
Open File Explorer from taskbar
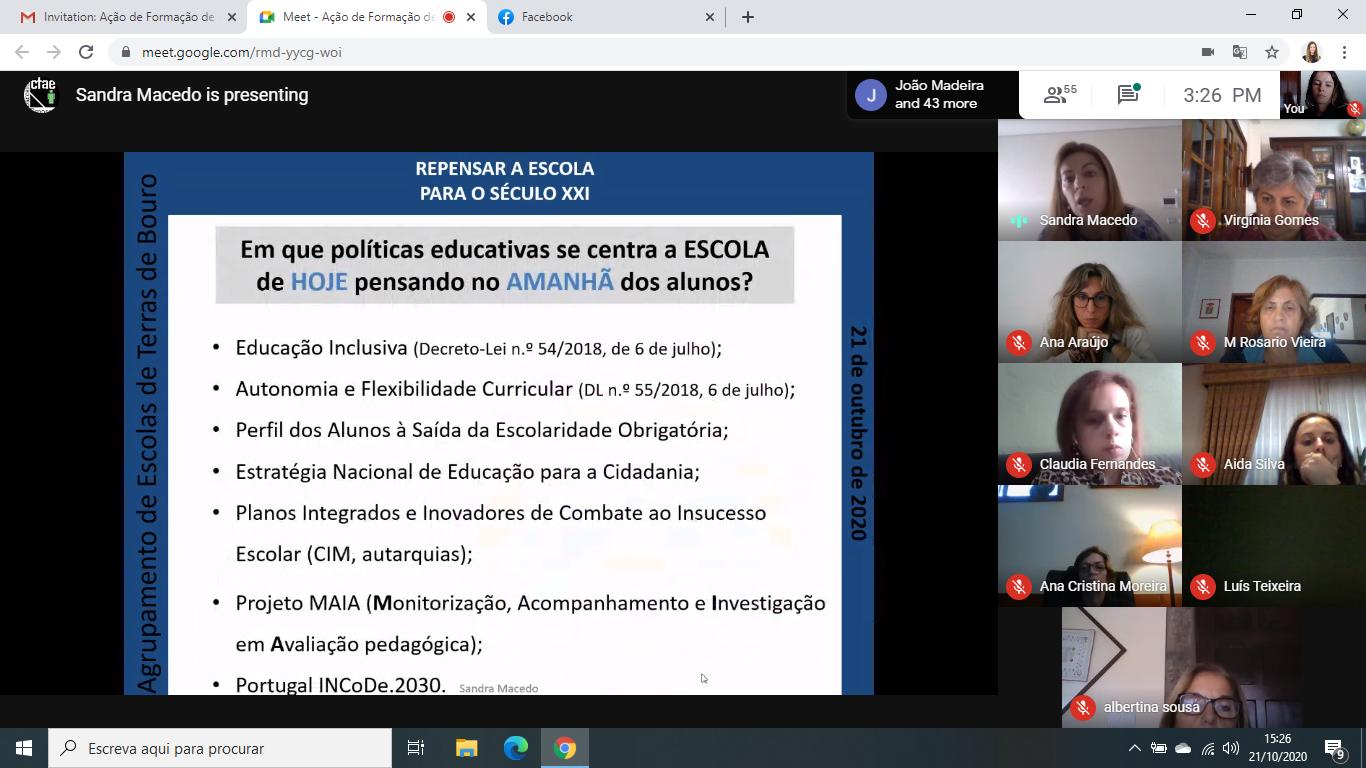467,748
